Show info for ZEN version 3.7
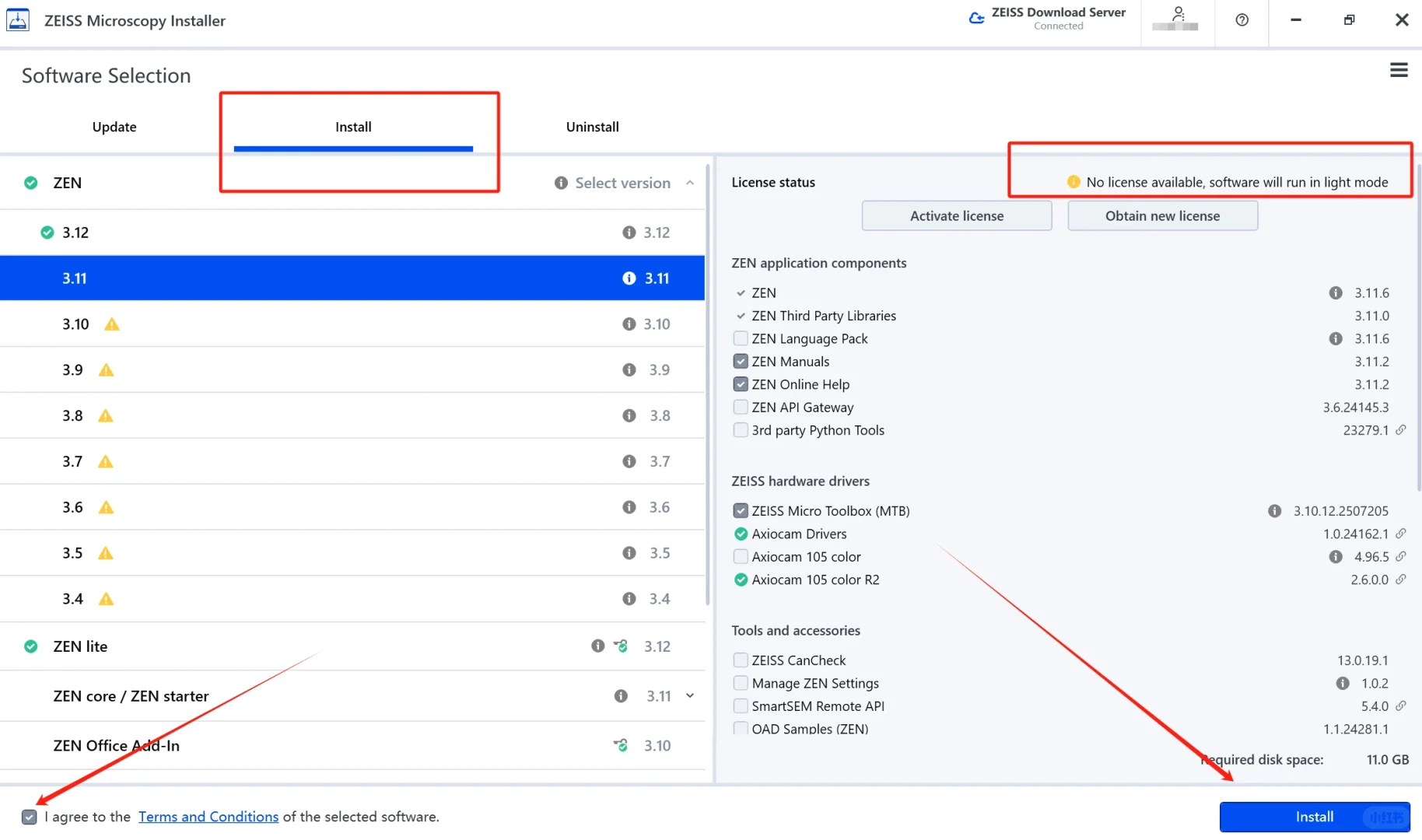Screen dimensions: 1422x840 [x=629, y=462]
